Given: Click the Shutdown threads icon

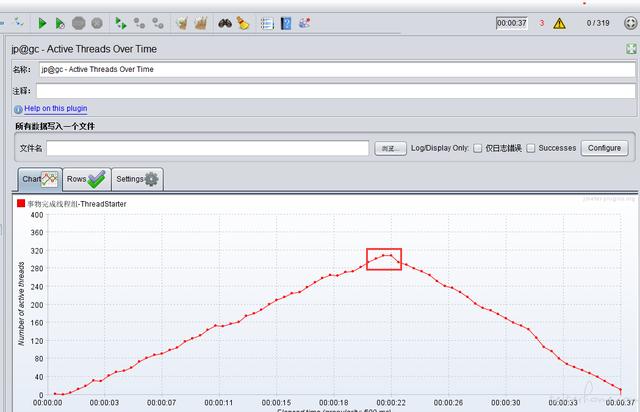Looking at the screenshot, I should point(97,23).
